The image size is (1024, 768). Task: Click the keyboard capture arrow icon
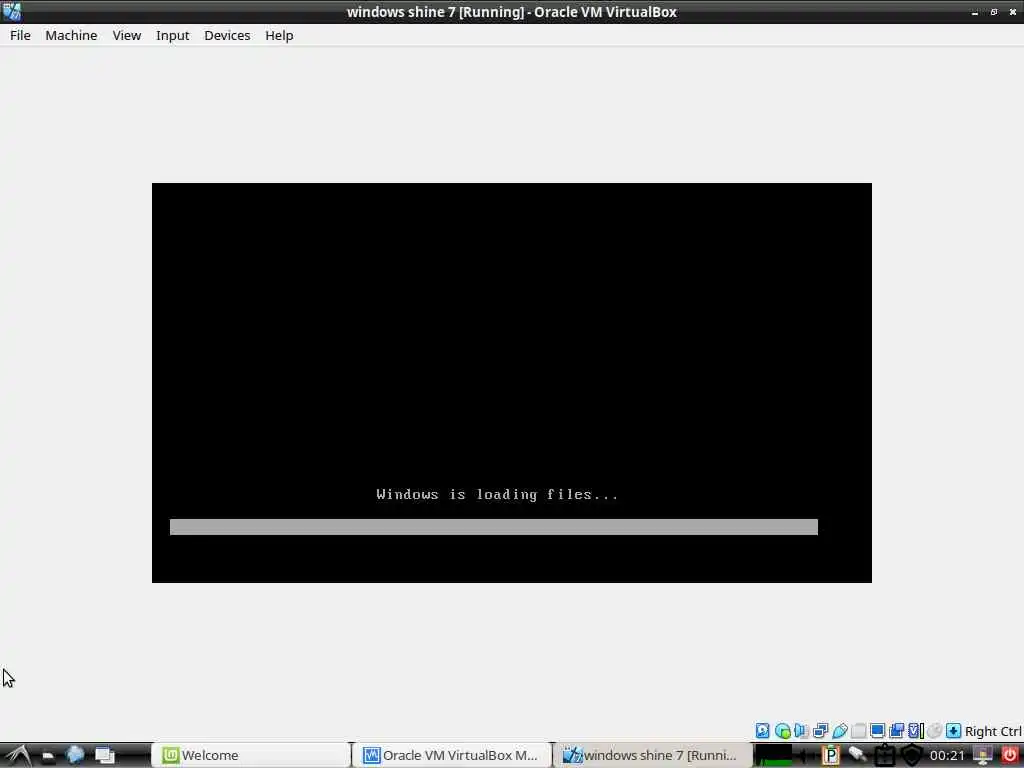tap(953, 731)
